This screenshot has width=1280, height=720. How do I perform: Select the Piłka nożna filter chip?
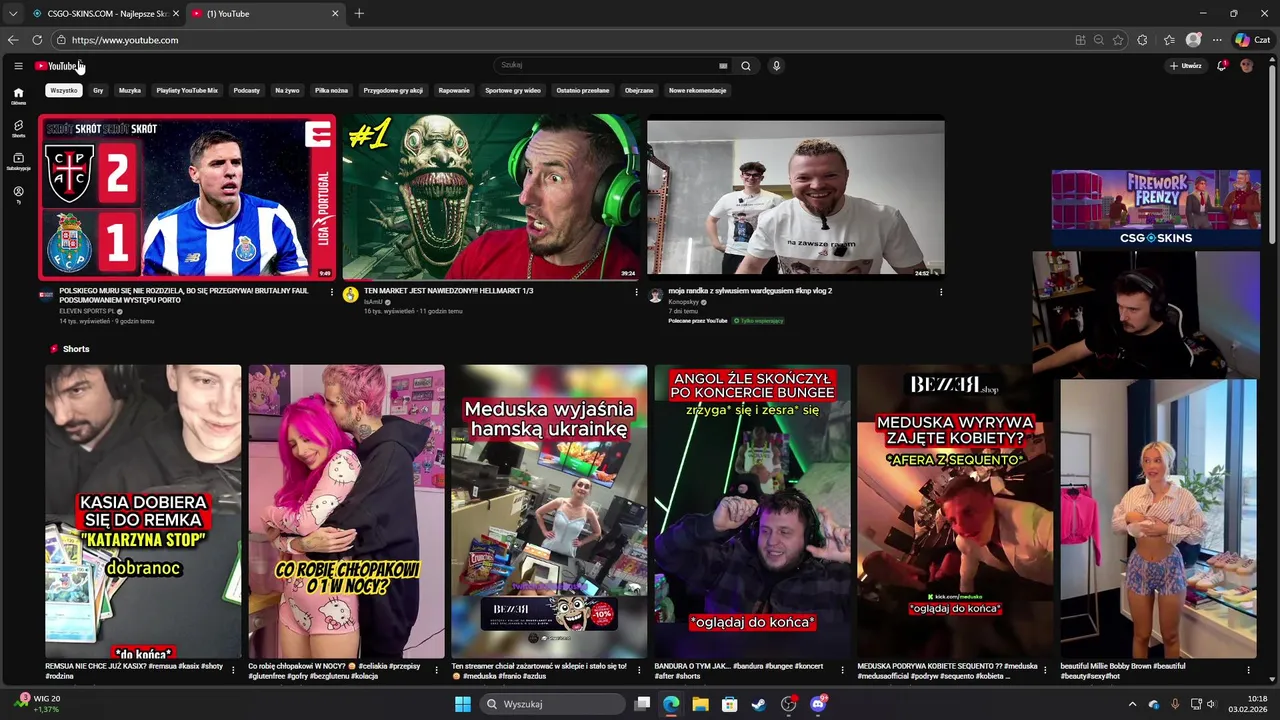point(331,90)
